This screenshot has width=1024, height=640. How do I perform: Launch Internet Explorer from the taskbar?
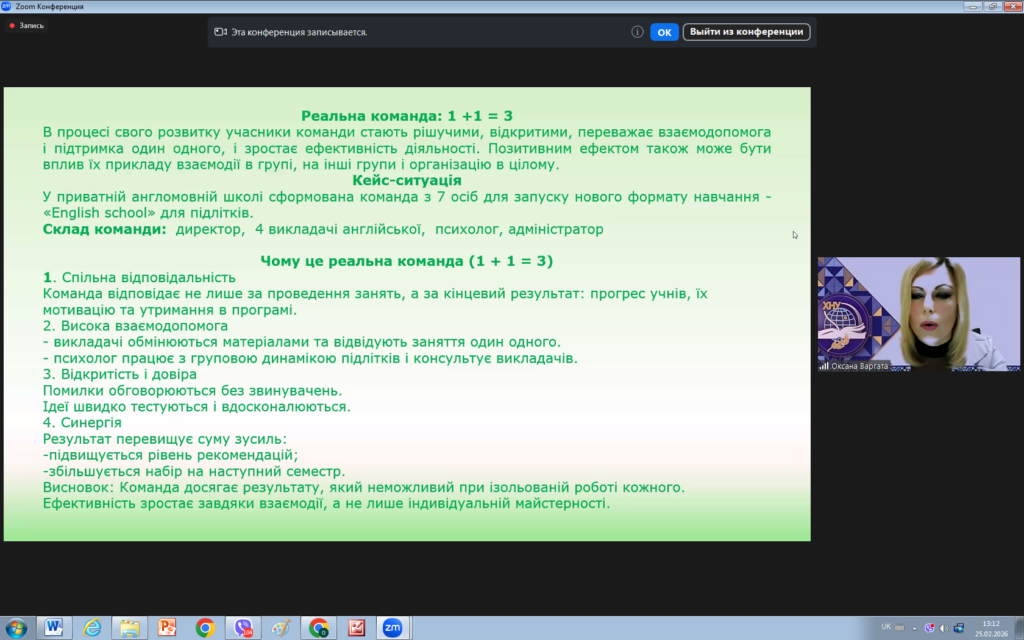tap(91, 627)
